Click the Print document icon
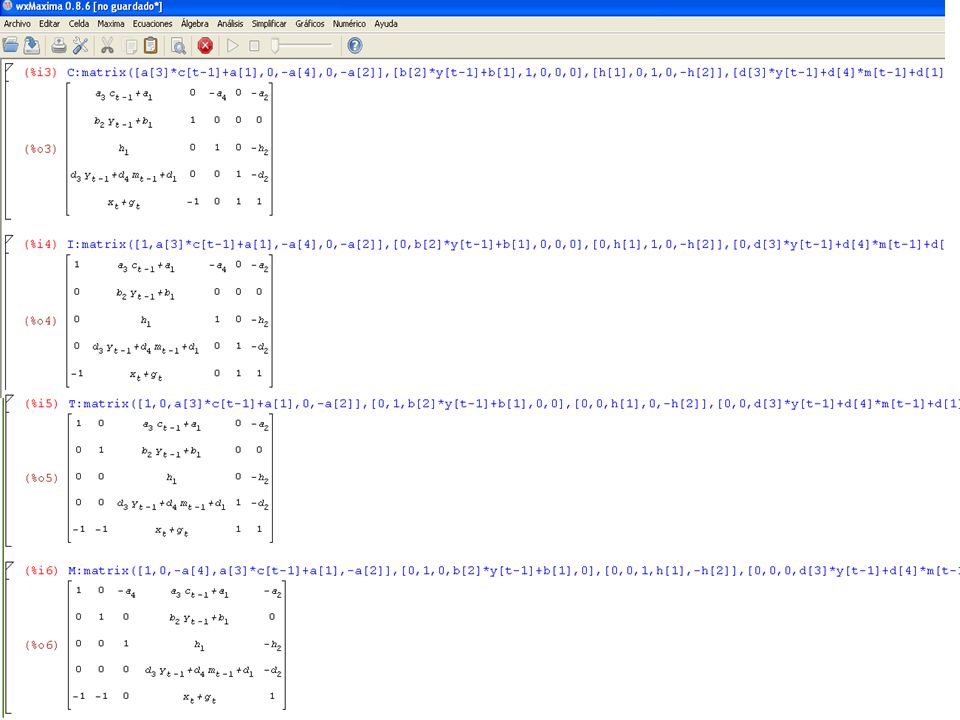The width and height of the screenshot is (960, 720). point(59,45)
